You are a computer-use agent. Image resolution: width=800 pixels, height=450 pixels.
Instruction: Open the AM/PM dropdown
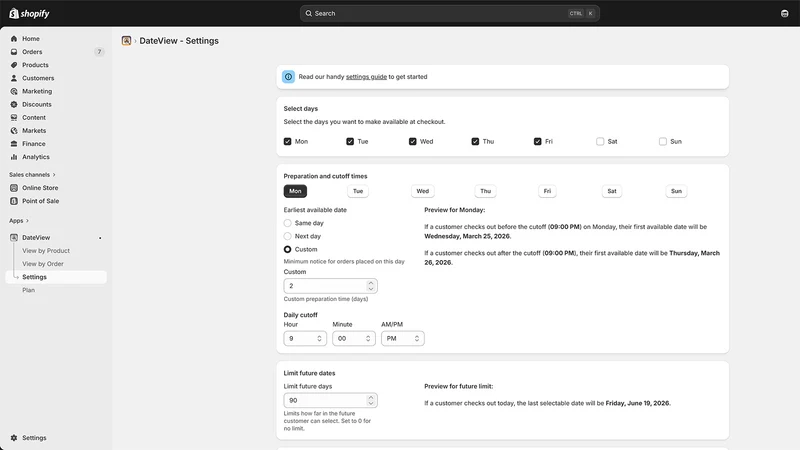click(403, 338)
